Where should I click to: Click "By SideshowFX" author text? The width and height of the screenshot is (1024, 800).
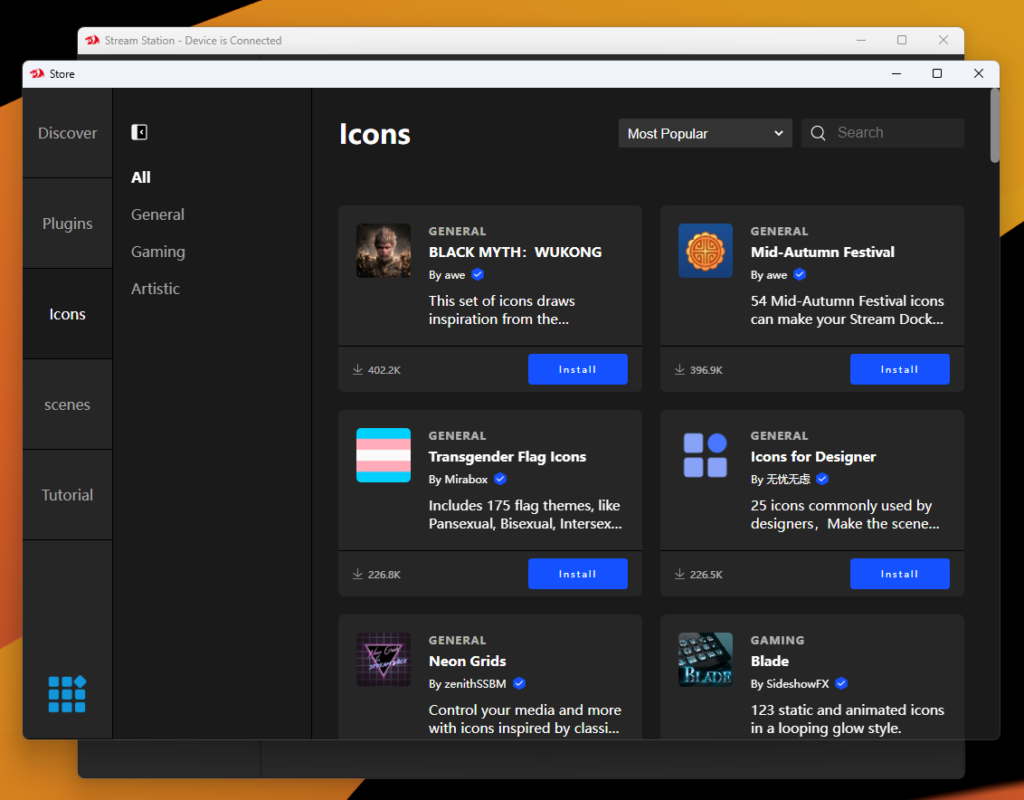point(790,684)
